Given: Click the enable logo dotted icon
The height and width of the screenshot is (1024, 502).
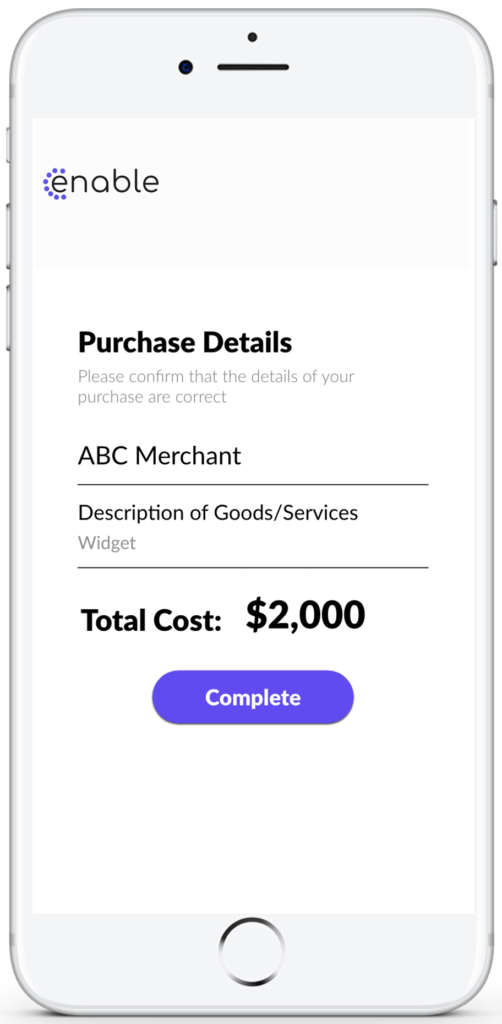Looking at the screenshot, I should point(55,184).
